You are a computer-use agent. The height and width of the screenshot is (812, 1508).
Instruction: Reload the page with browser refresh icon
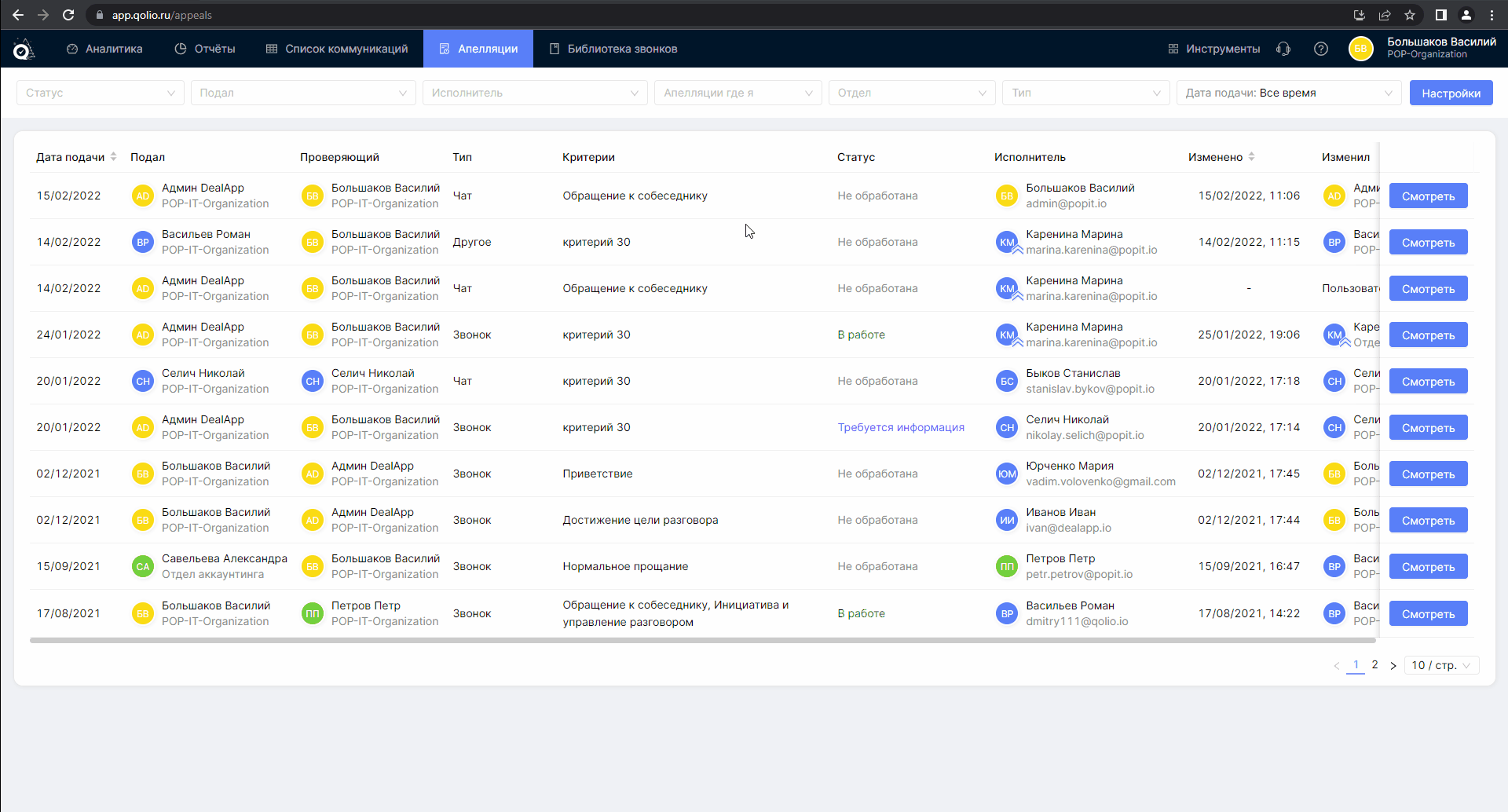click(68, 15)
